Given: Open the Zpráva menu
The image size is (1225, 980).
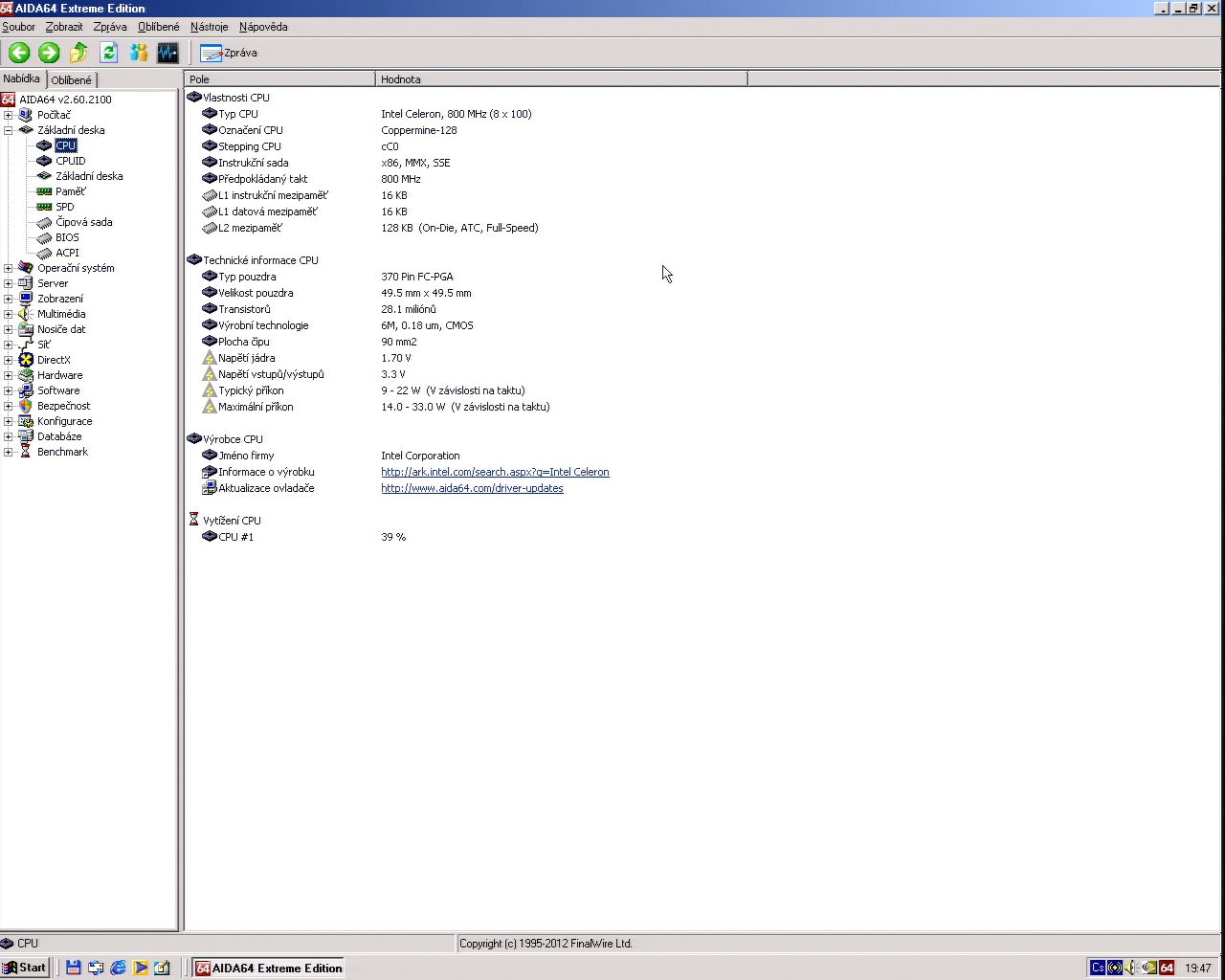Looking at the screenshot, I should pyautogui.click(x=110, y=27).
